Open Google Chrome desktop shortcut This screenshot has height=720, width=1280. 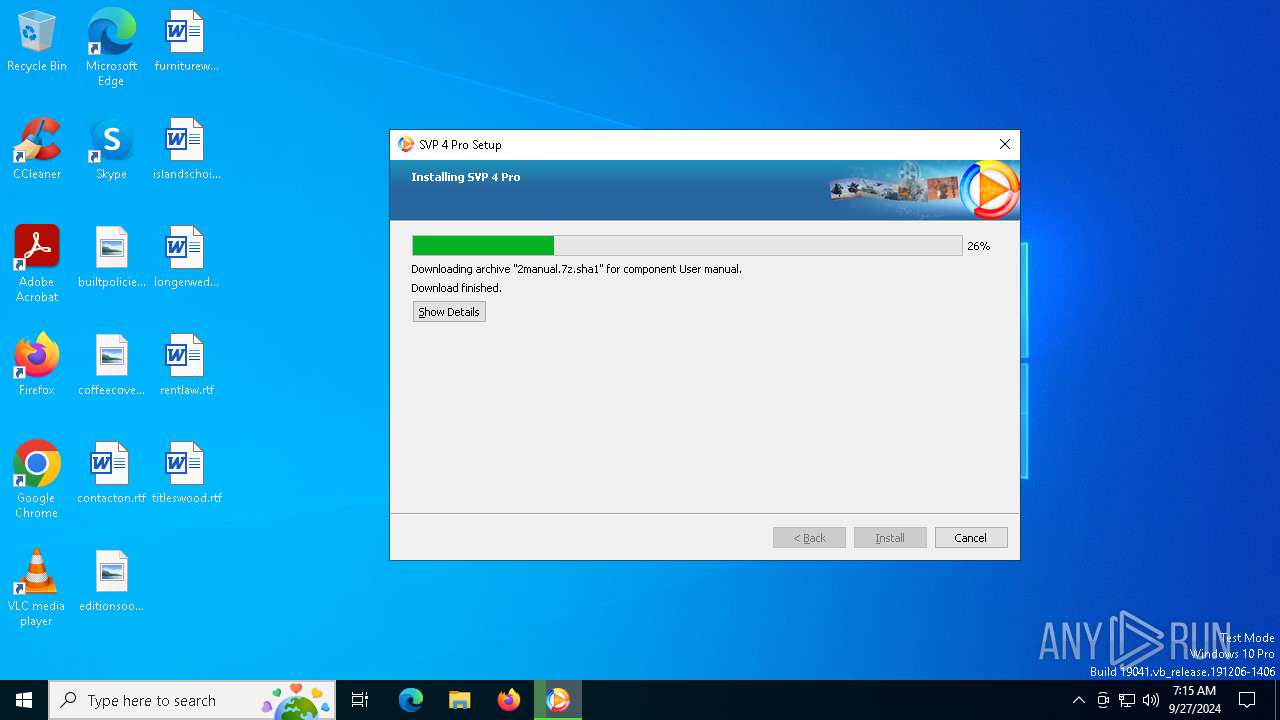37,480
